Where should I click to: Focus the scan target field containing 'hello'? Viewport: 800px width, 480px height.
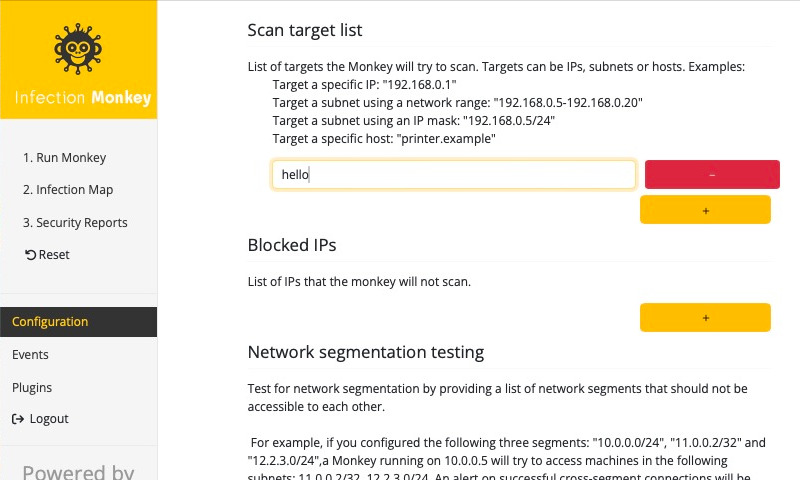453,174
